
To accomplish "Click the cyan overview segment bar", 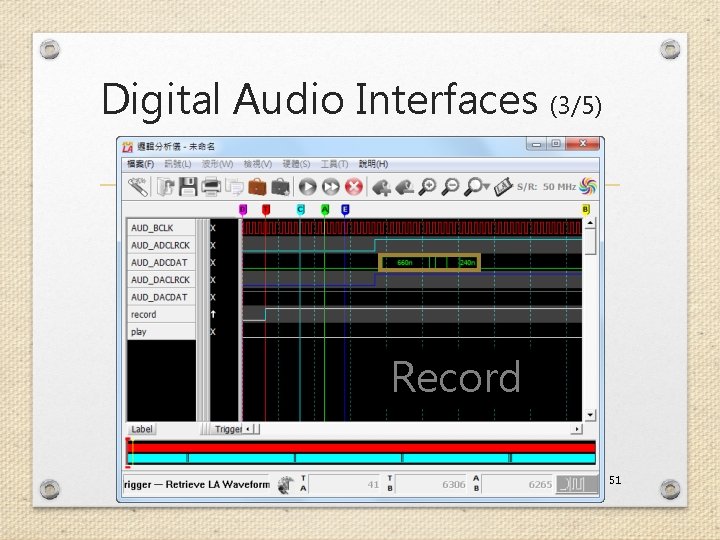I will coord(362,458).
